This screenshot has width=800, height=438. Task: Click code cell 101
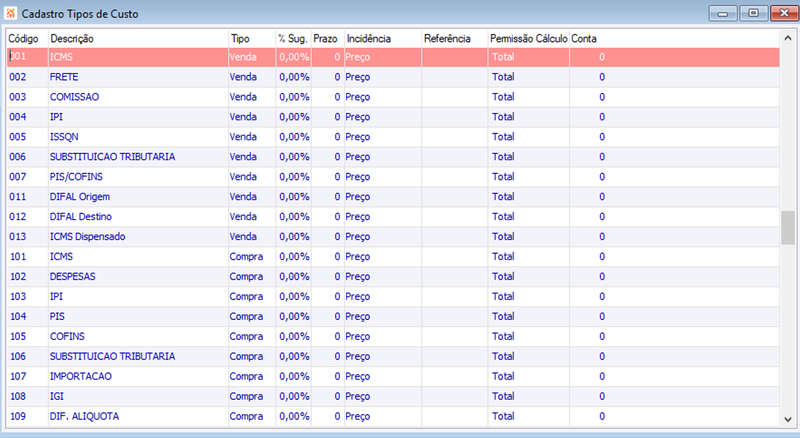[27, 256]
